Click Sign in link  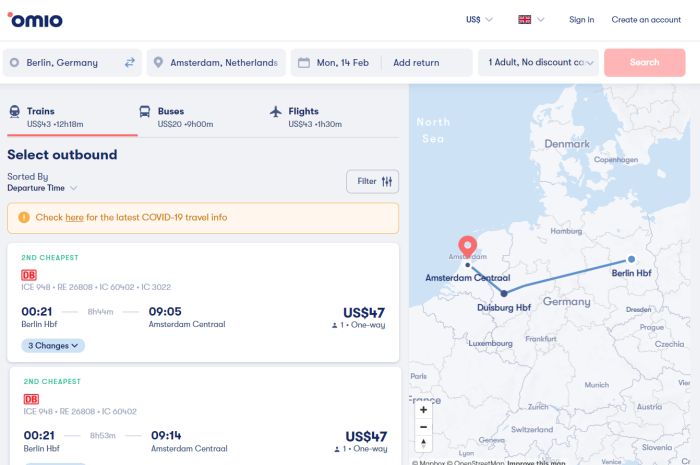pyautogui.click(x=581, y=20)
